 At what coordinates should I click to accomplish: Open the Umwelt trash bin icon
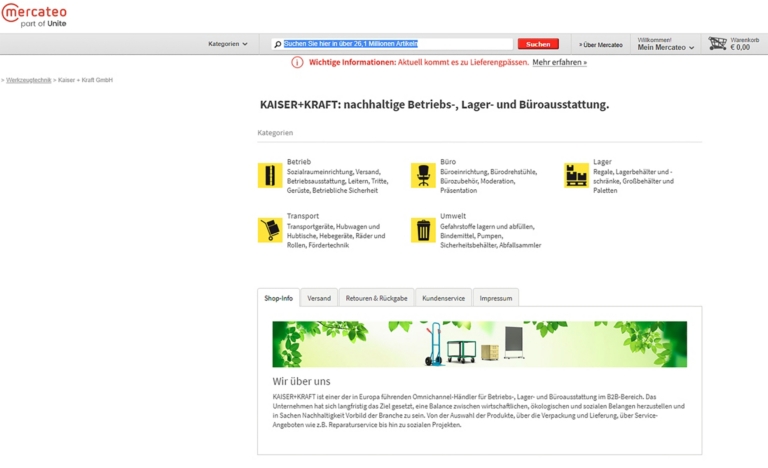coord(423,230)
